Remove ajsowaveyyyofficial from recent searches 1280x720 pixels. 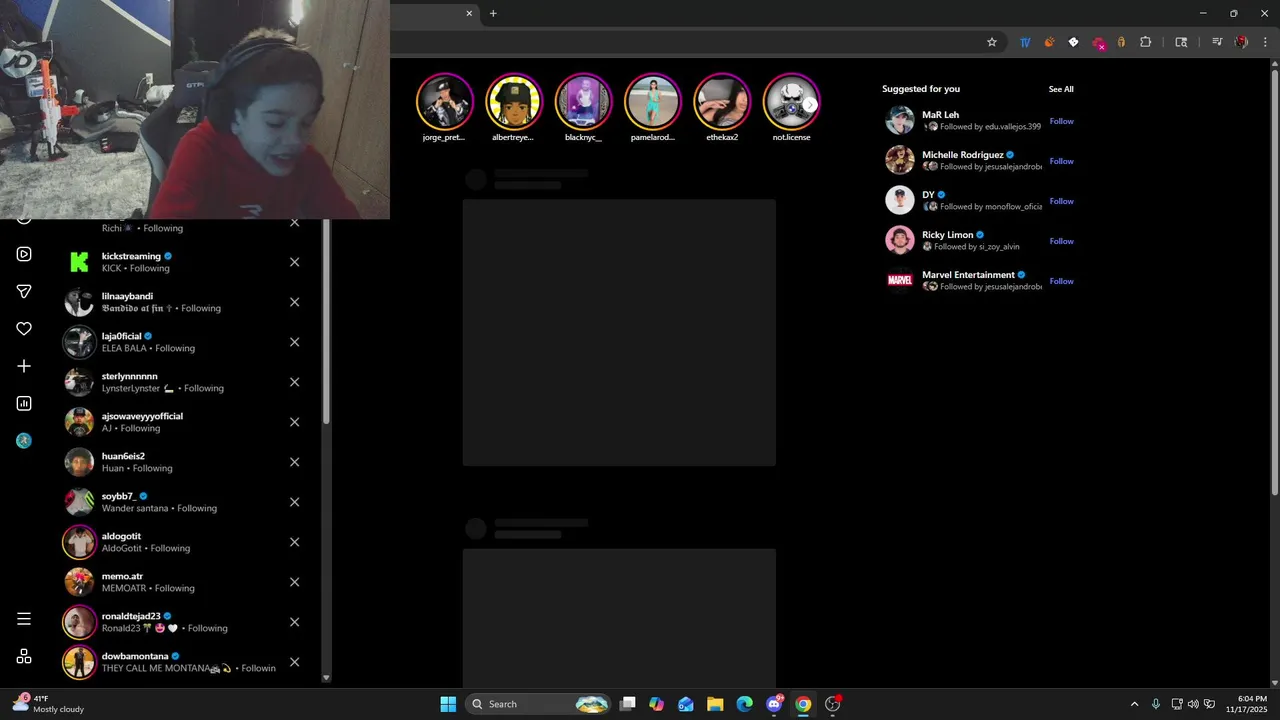pos(294,422)
